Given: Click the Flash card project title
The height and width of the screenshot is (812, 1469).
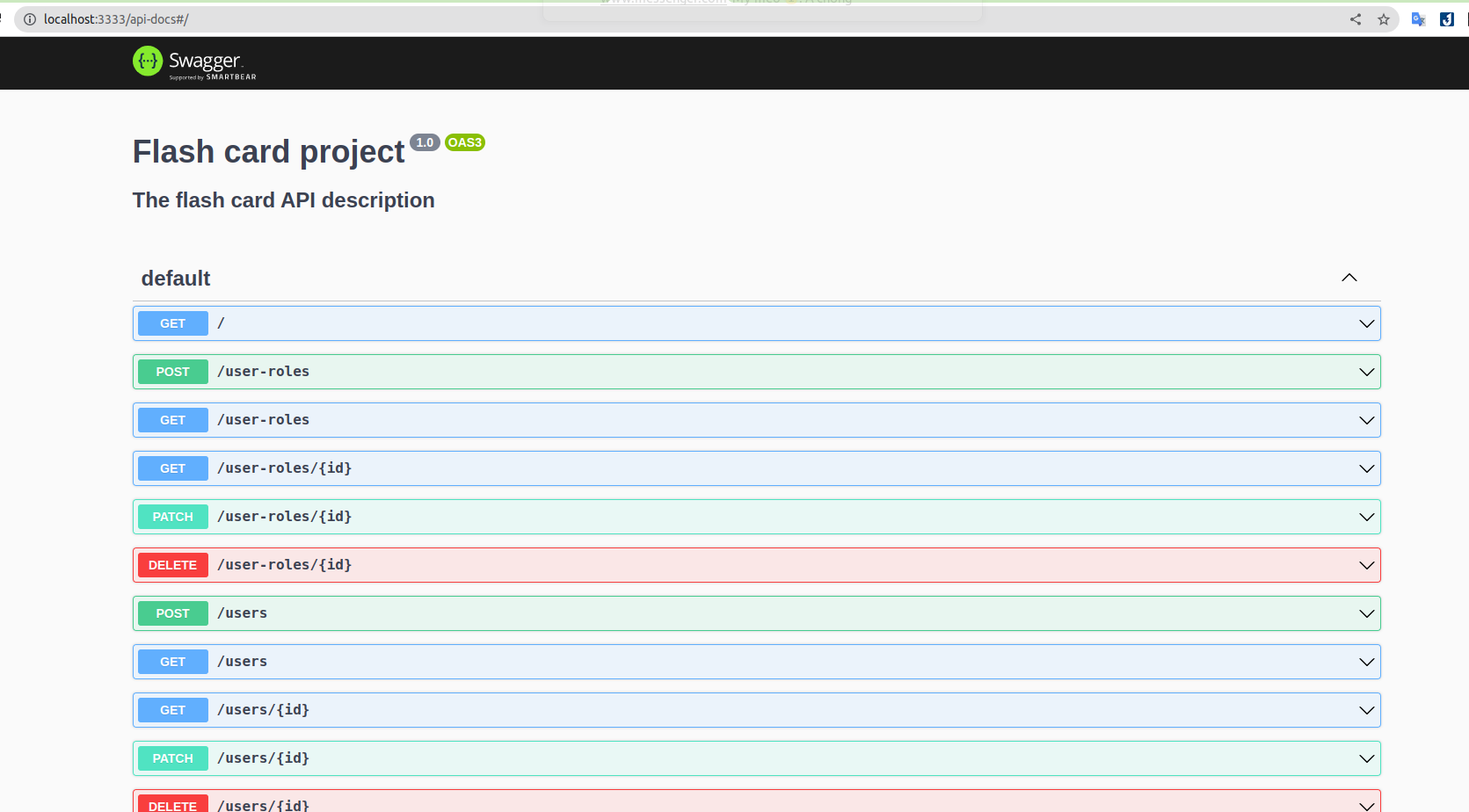Looking at the screenshot, I should [x=268, y=151].
